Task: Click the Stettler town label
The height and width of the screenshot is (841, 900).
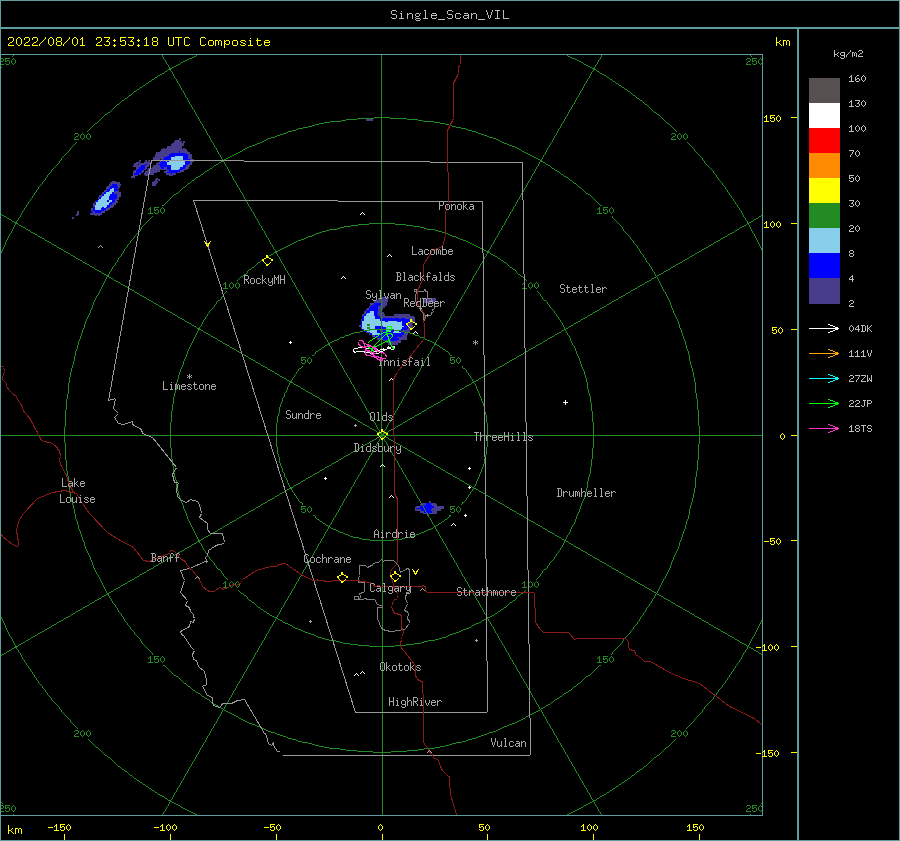Action: (x=583, y=289)
